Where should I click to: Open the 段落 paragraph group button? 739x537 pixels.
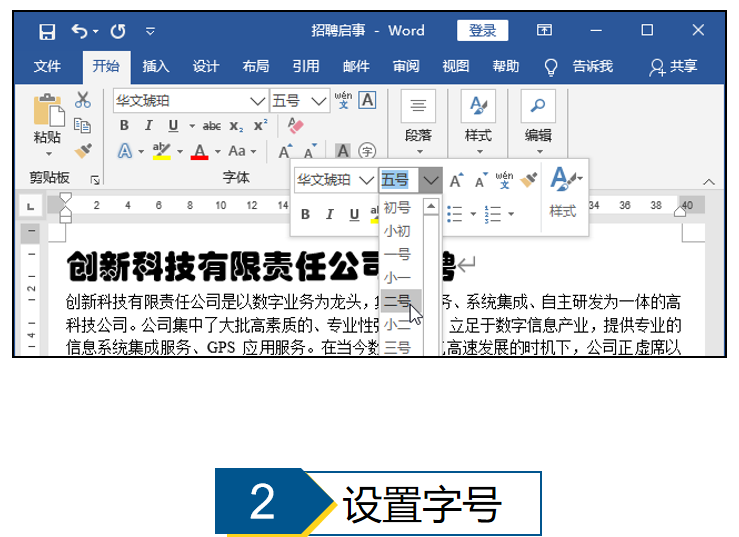click(419, 122)
